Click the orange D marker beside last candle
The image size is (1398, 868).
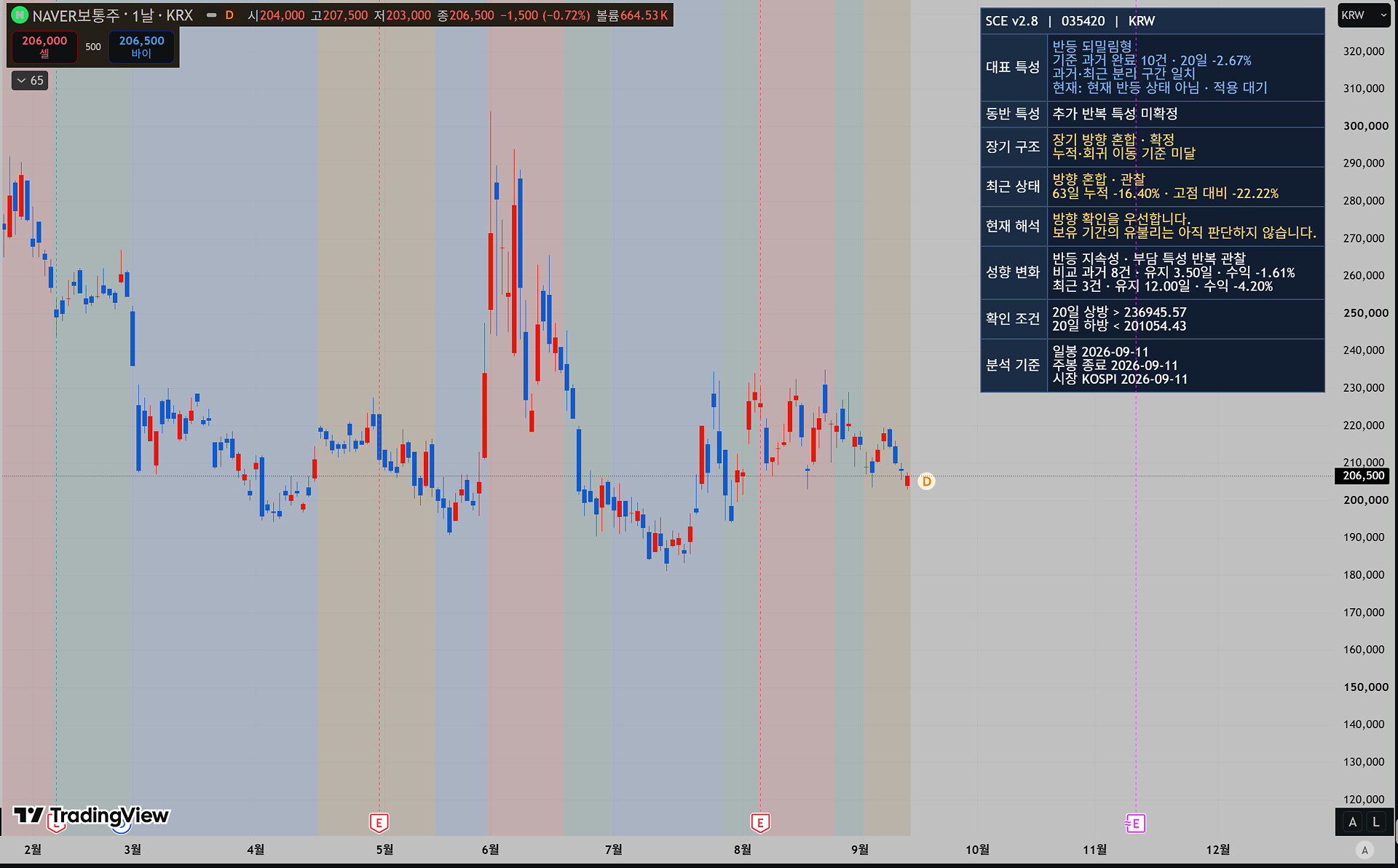tap(926, 481)
